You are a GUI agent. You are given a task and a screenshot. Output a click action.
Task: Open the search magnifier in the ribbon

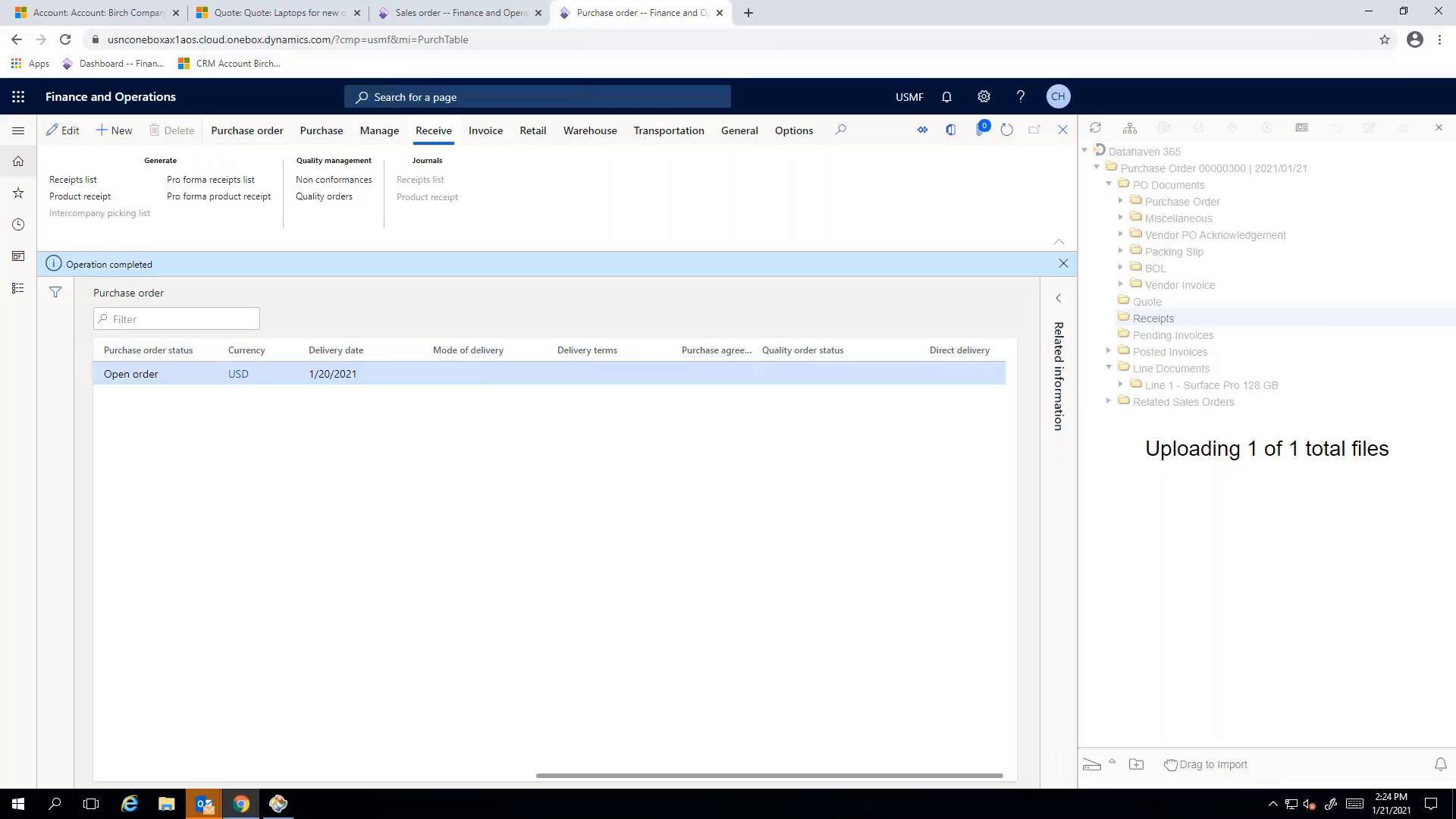[840, 130]
